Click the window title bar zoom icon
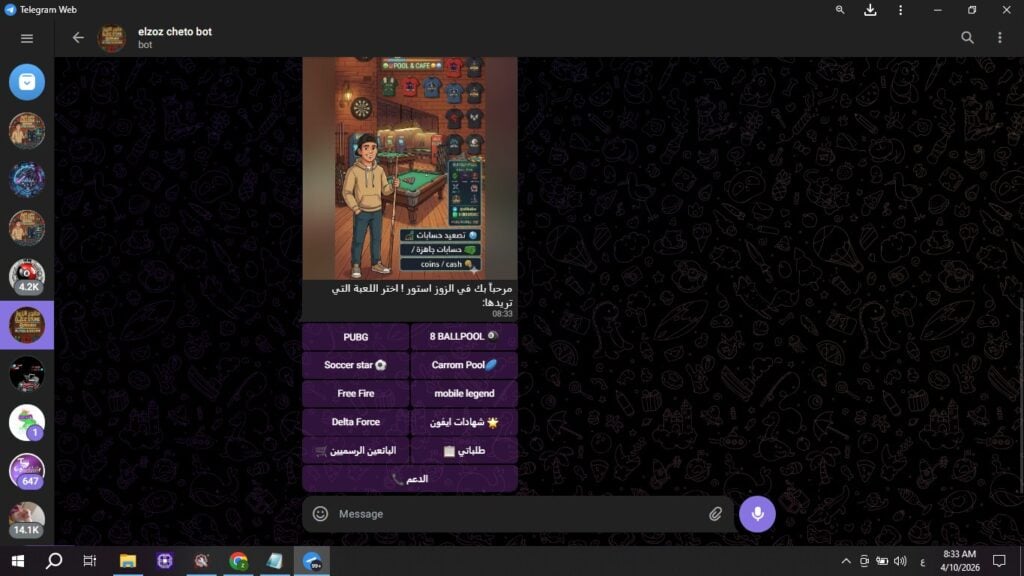The height and width of the screenshot is (576, 1024). pyautogui.click(x=840, y=10)
